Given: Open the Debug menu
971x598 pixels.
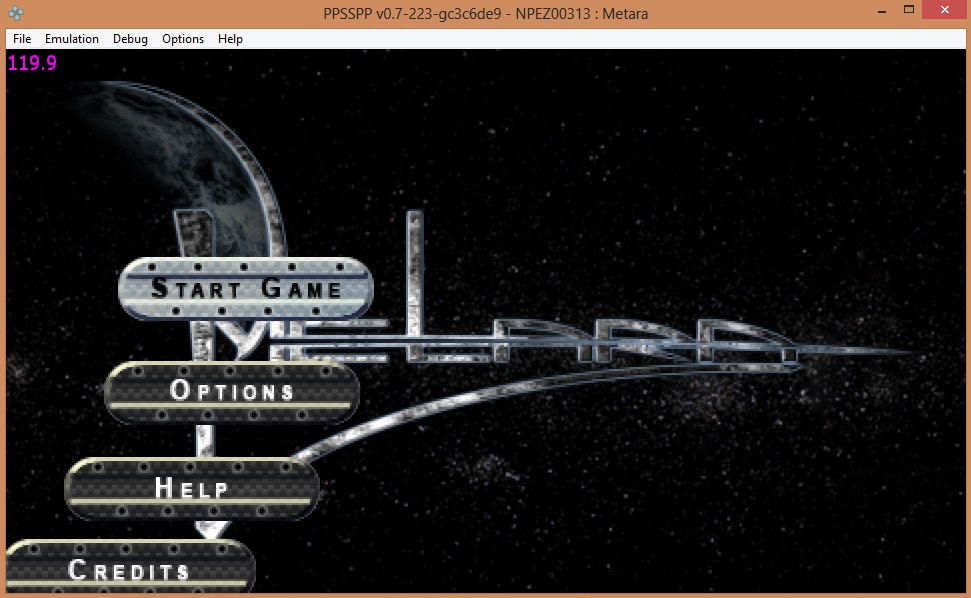Looking at the screenshot, I should 130,39.
